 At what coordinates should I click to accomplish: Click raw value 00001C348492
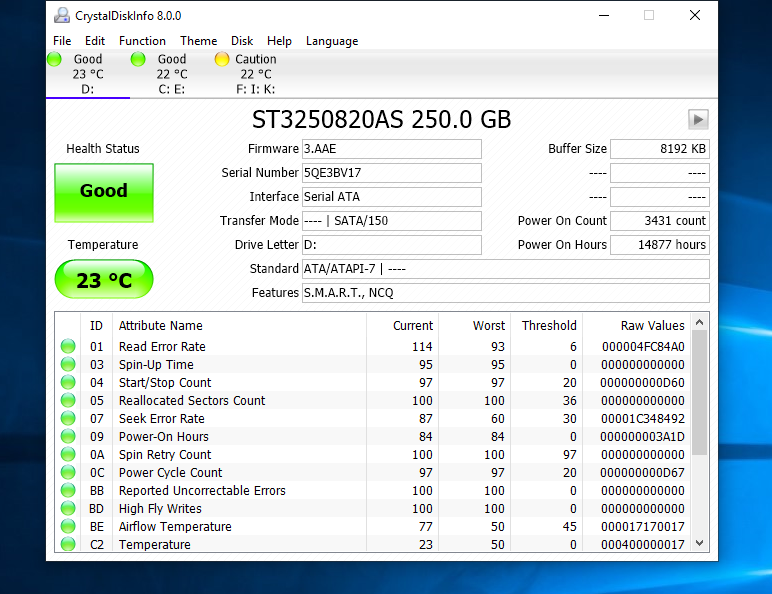tap(643, 419)
